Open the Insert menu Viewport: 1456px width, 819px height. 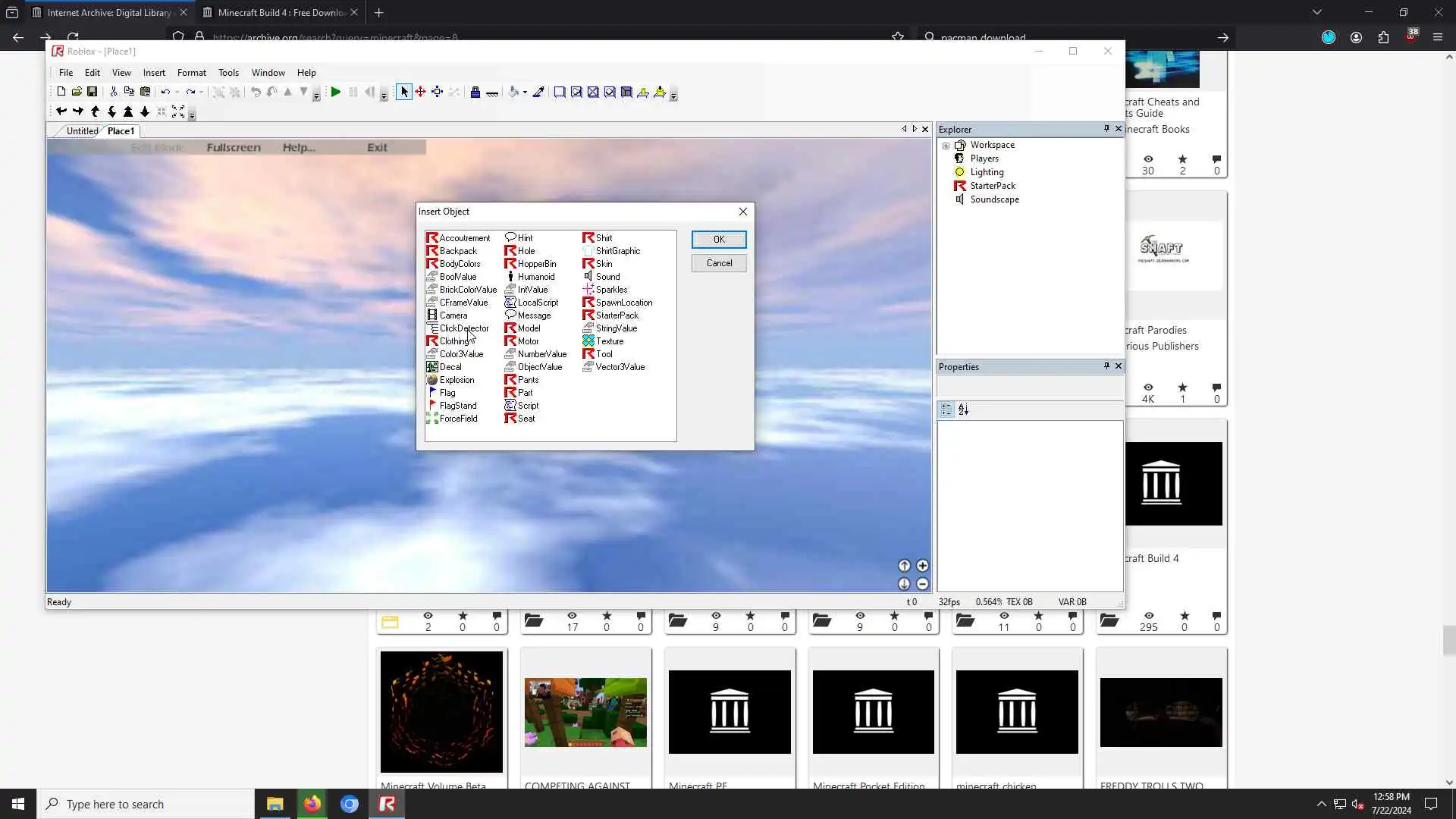154,73
